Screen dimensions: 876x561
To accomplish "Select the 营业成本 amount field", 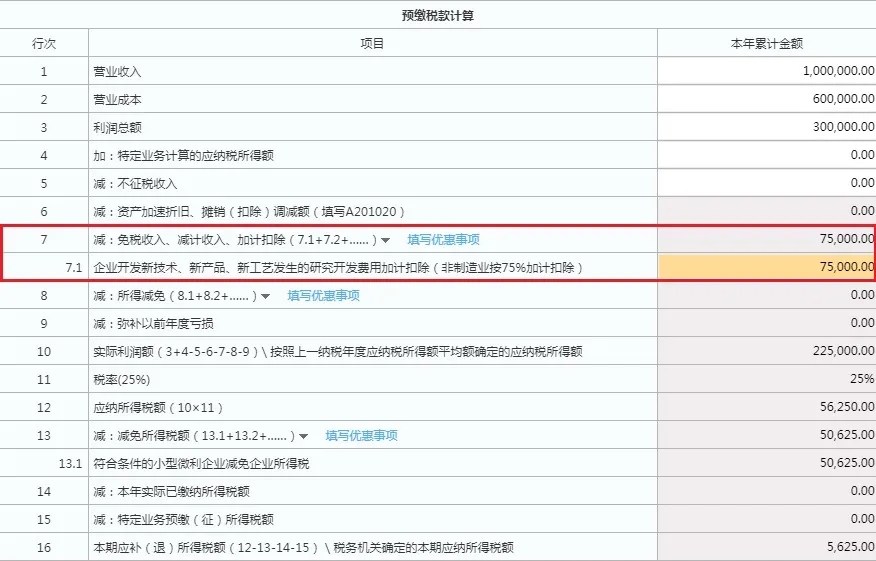I will click(x=766, y=99).
